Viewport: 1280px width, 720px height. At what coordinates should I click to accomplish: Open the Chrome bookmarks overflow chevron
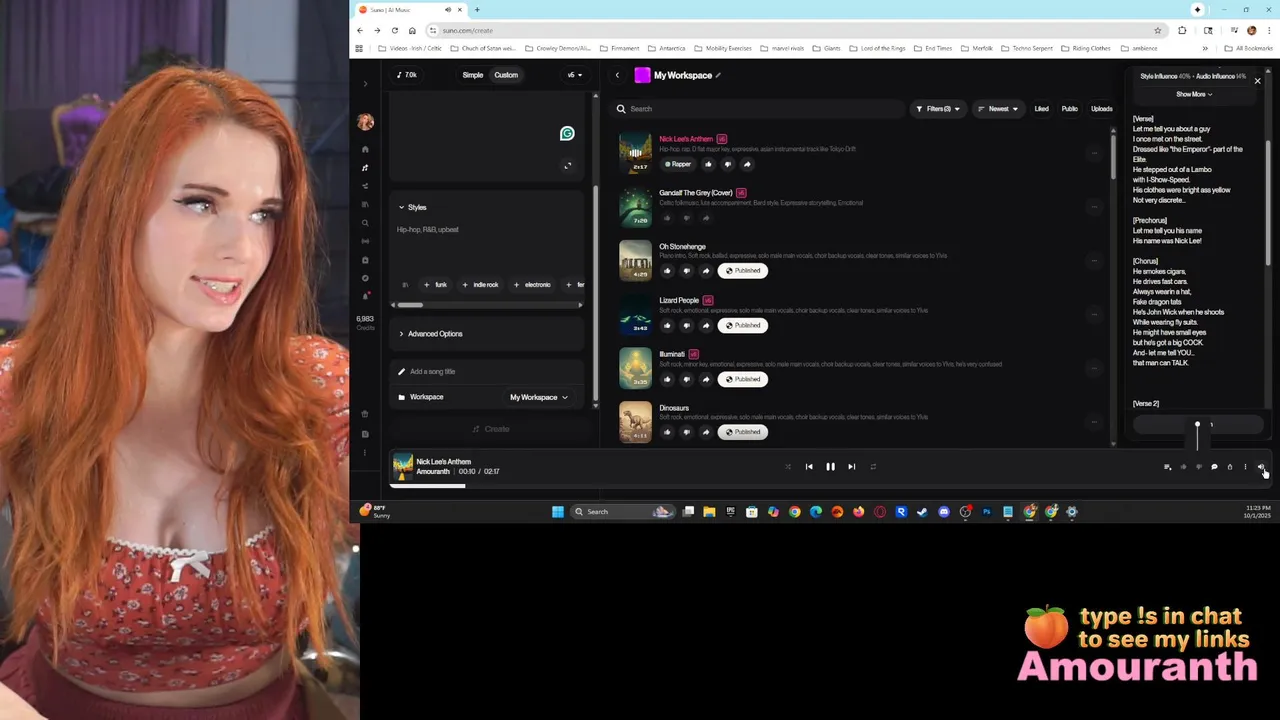[x=1204, y=48]
